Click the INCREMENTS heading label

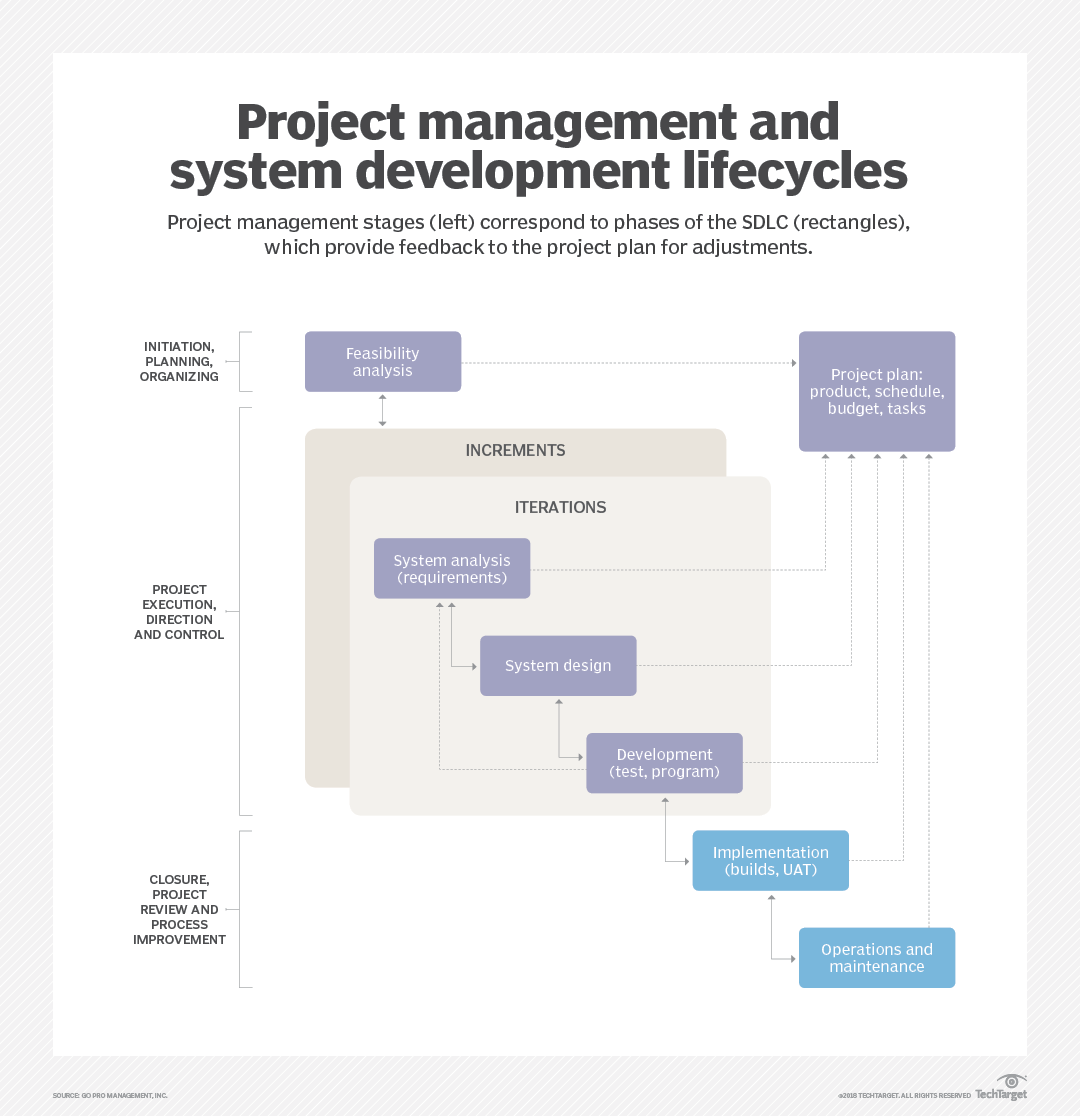click(515, 451)
